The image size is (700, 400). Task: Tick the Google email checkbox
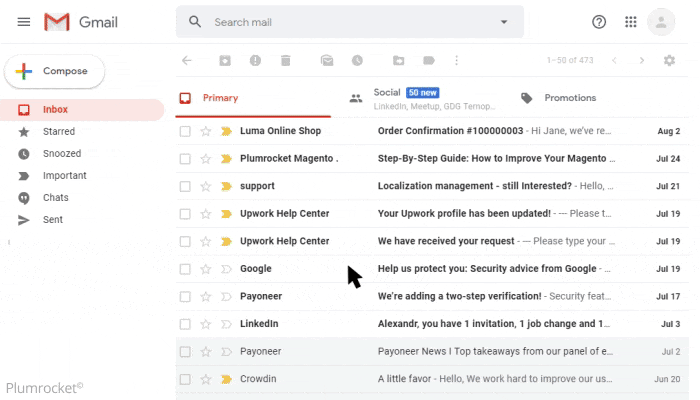185,269
